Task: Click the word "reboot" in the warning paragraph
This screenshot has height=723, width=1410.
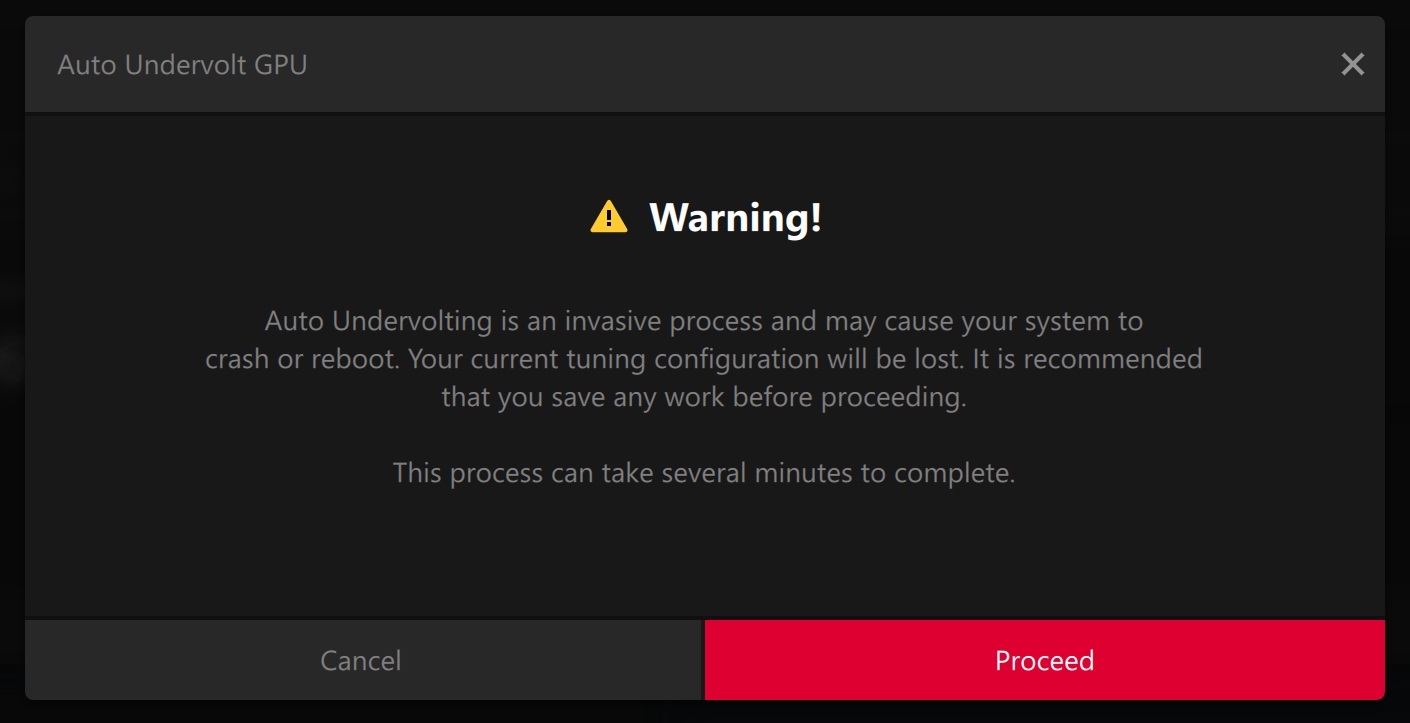Action: (x=357, y=358)
